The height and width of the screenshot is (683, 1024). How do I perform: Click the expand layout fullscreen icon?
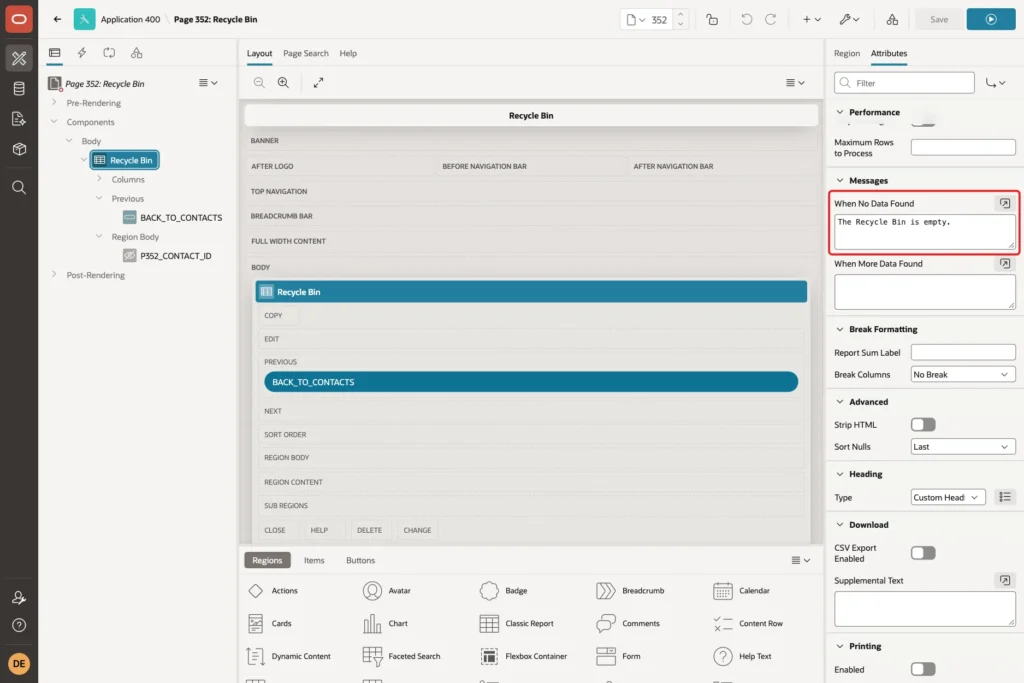click(x=318, y=82)
